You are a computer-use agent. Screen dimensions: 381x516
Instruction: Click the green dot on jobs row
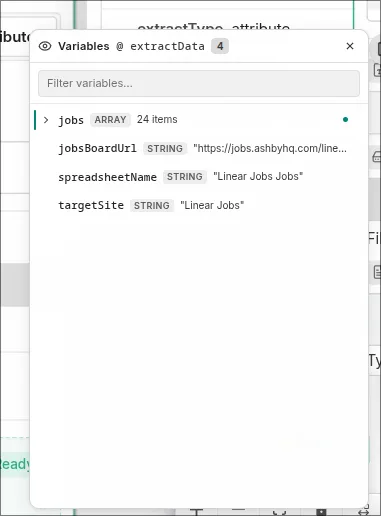(345, 119)
